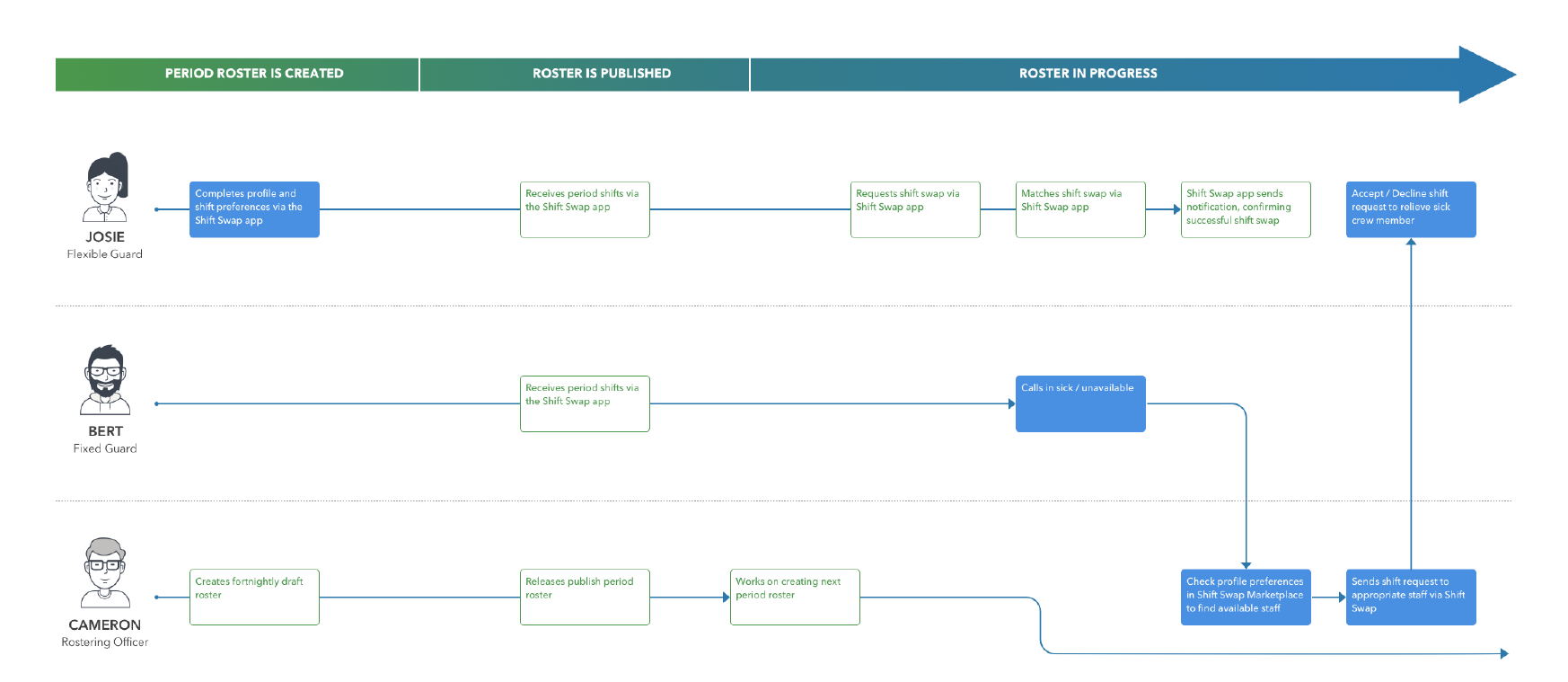The width and height of the screenshot is (1568, 682).
Task: Click Cameron's avatar icon
Action: pyautogui.click(x=106, y=573)
